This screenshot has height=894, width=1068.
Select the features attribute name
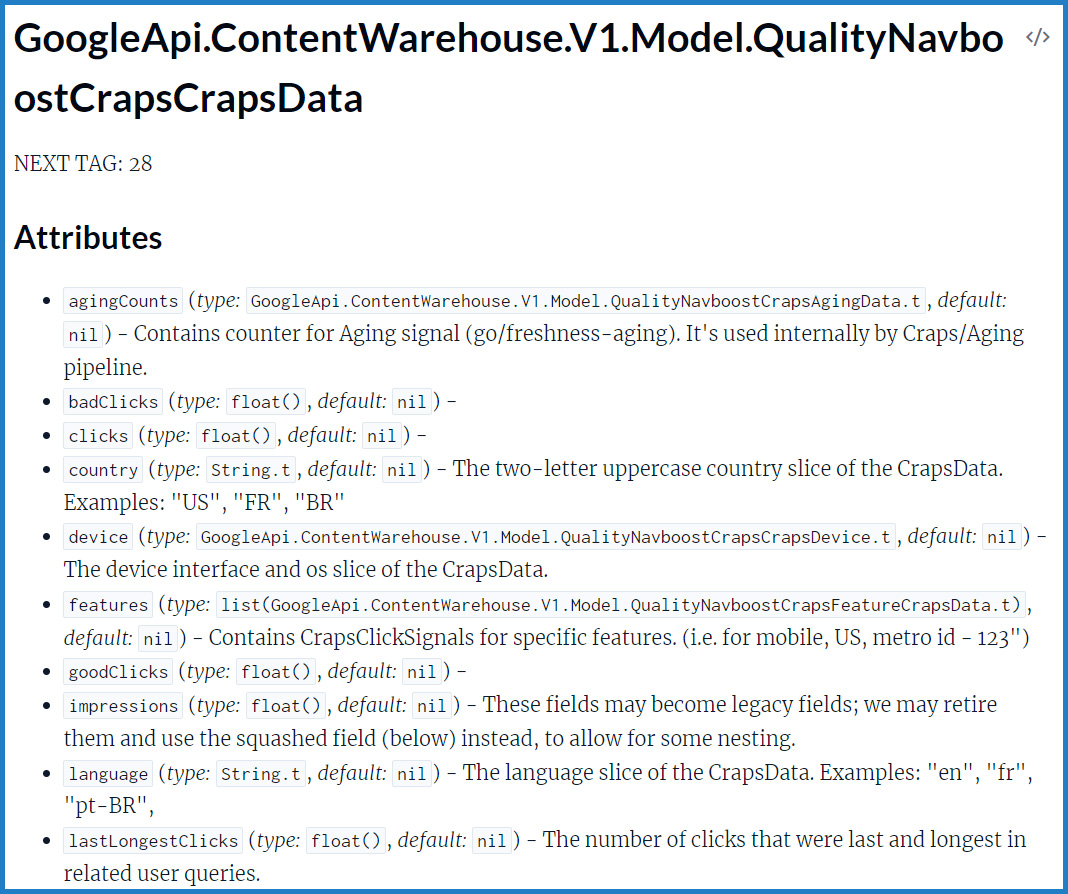click(108, 605)
